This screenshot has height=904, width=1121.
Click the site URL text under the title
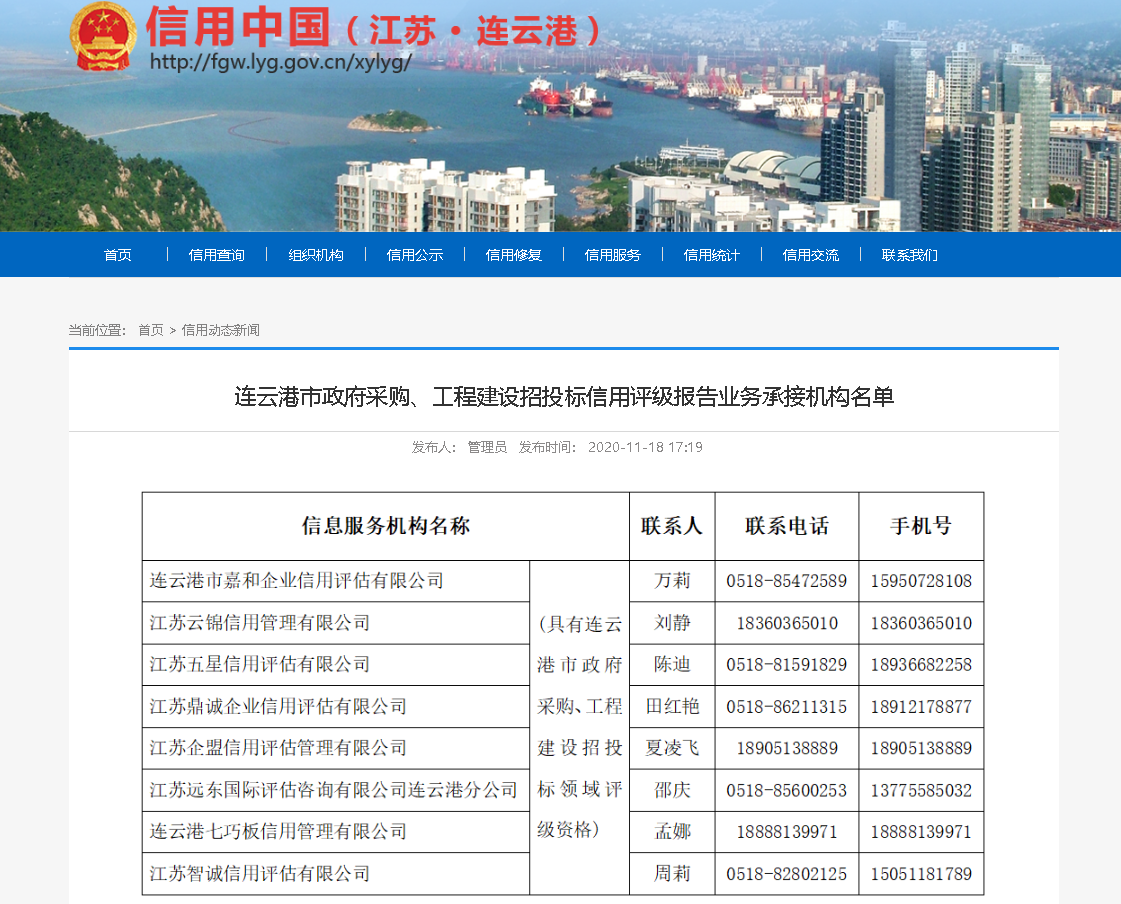(x=280, y=61)
